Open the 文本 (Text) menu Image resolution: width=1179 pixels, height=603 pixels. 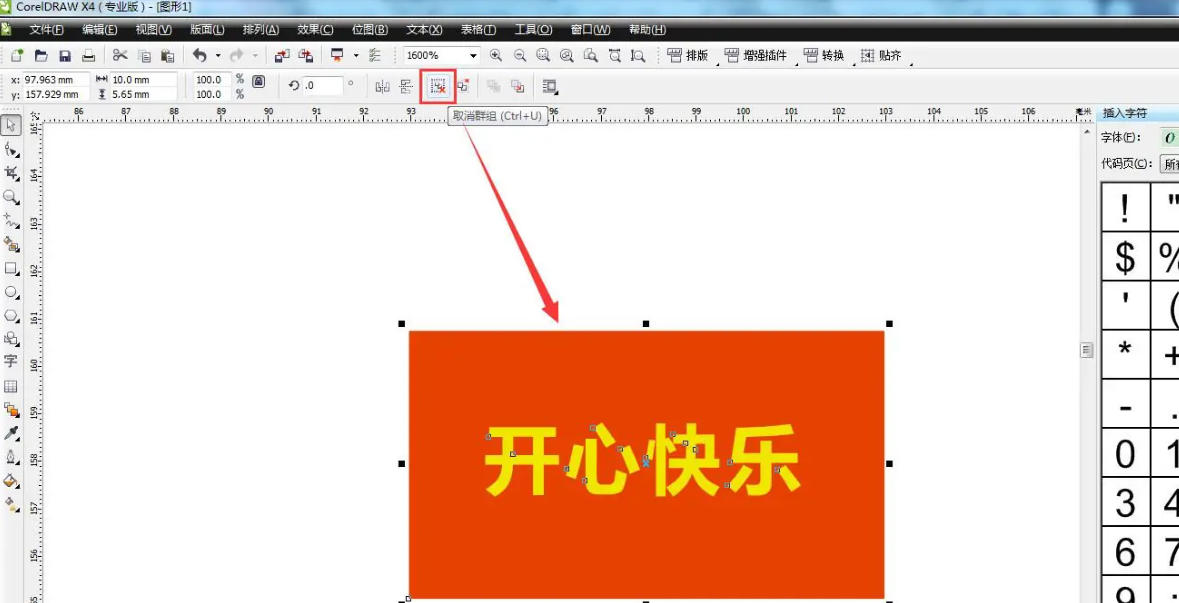(x=423, y=29)
